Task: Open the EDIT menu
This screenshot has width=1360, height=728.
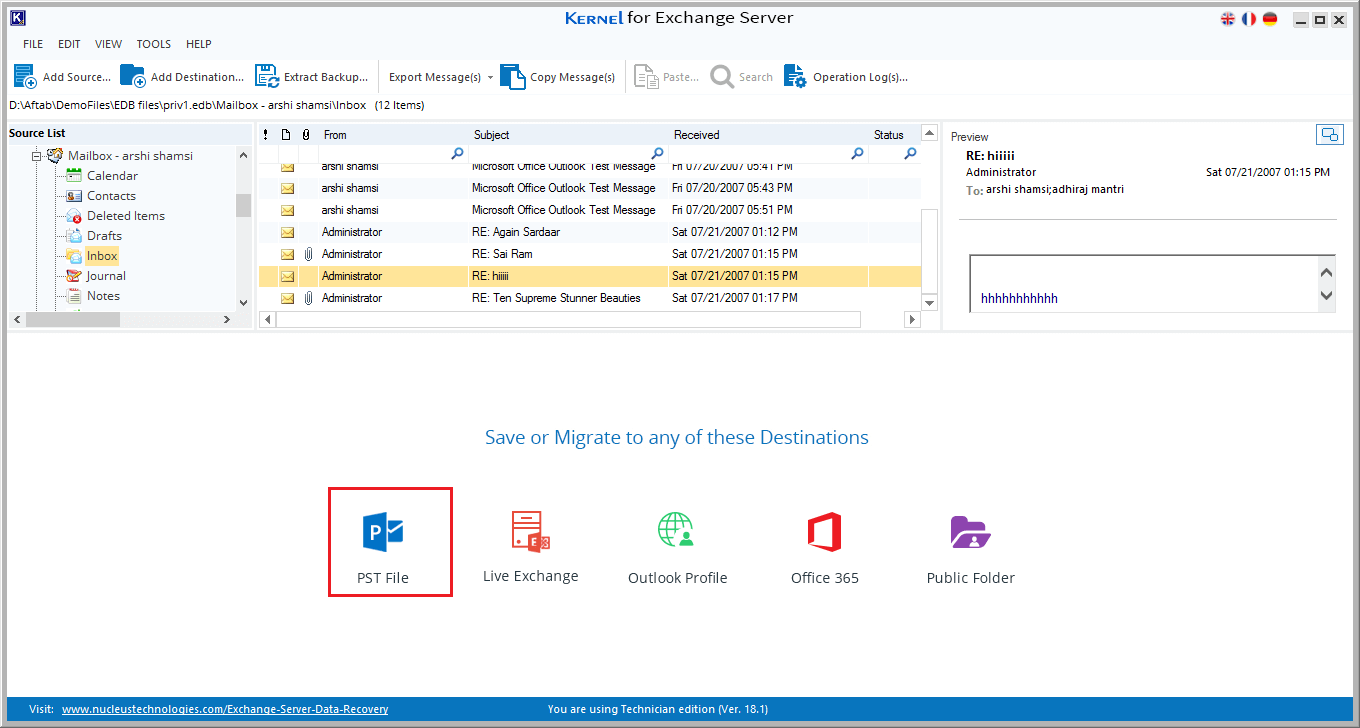Action: tap(69, 44)
